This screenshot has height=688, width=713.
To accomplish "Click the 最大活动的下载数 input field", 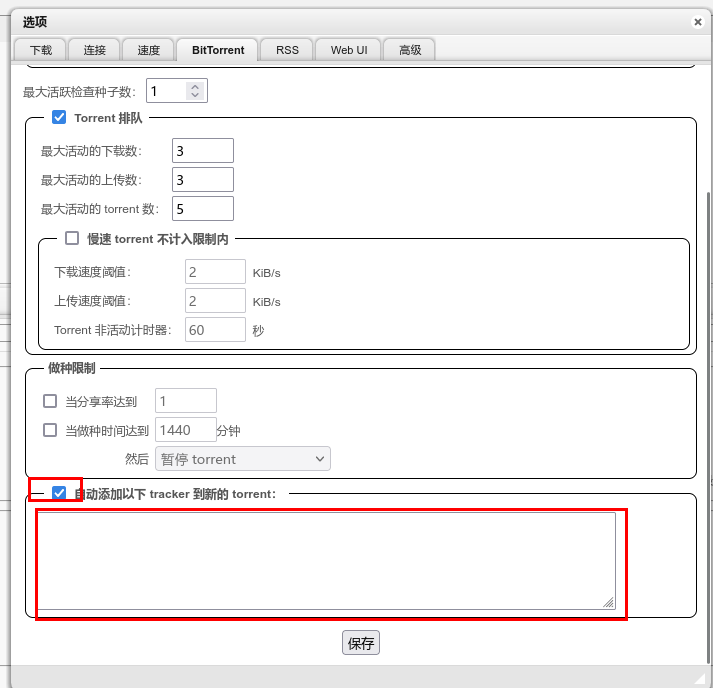I will [x=202, y=151].
